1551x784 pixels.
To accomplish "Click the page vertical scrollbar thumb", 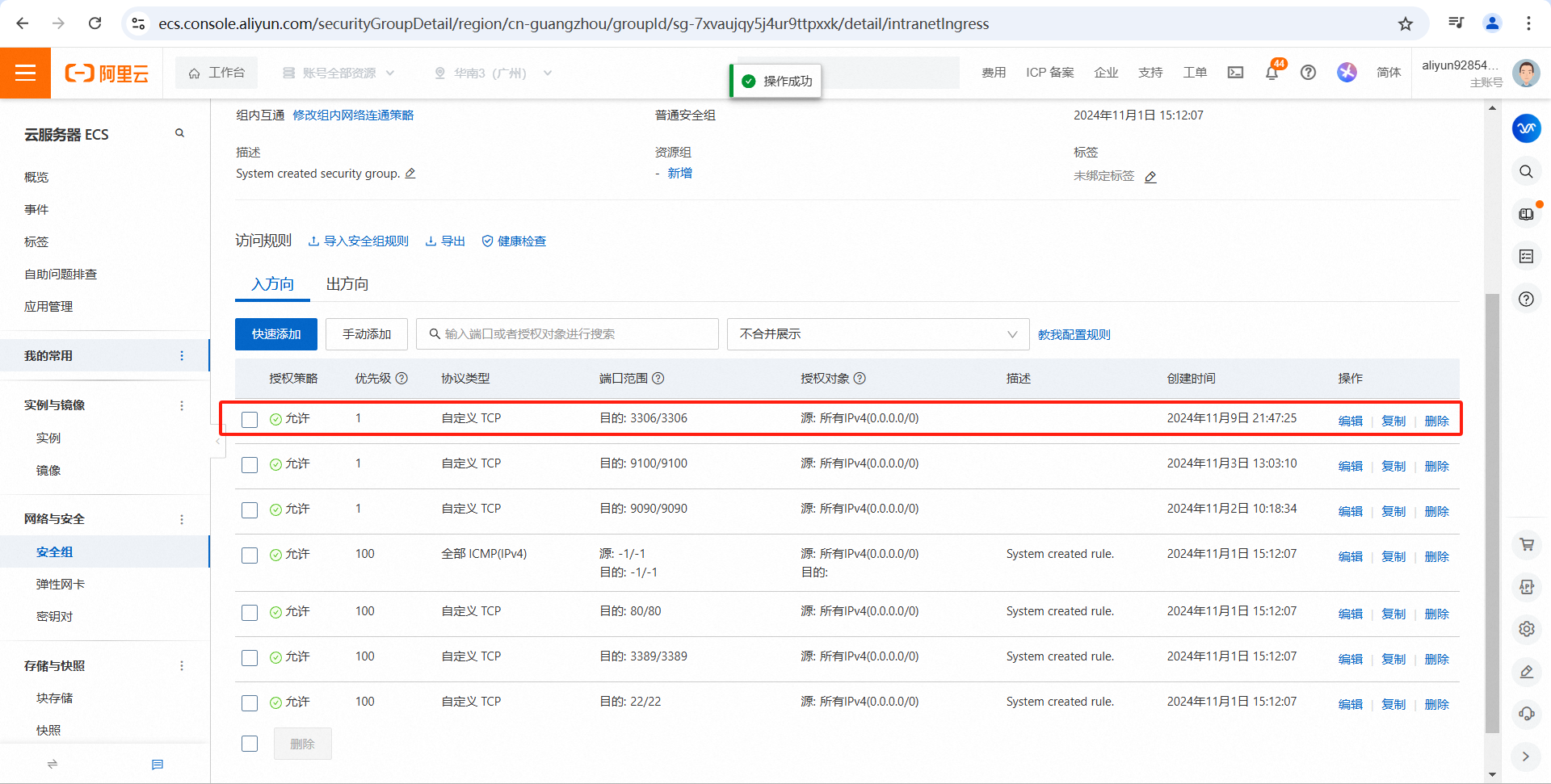I will tap(1492, 514).
